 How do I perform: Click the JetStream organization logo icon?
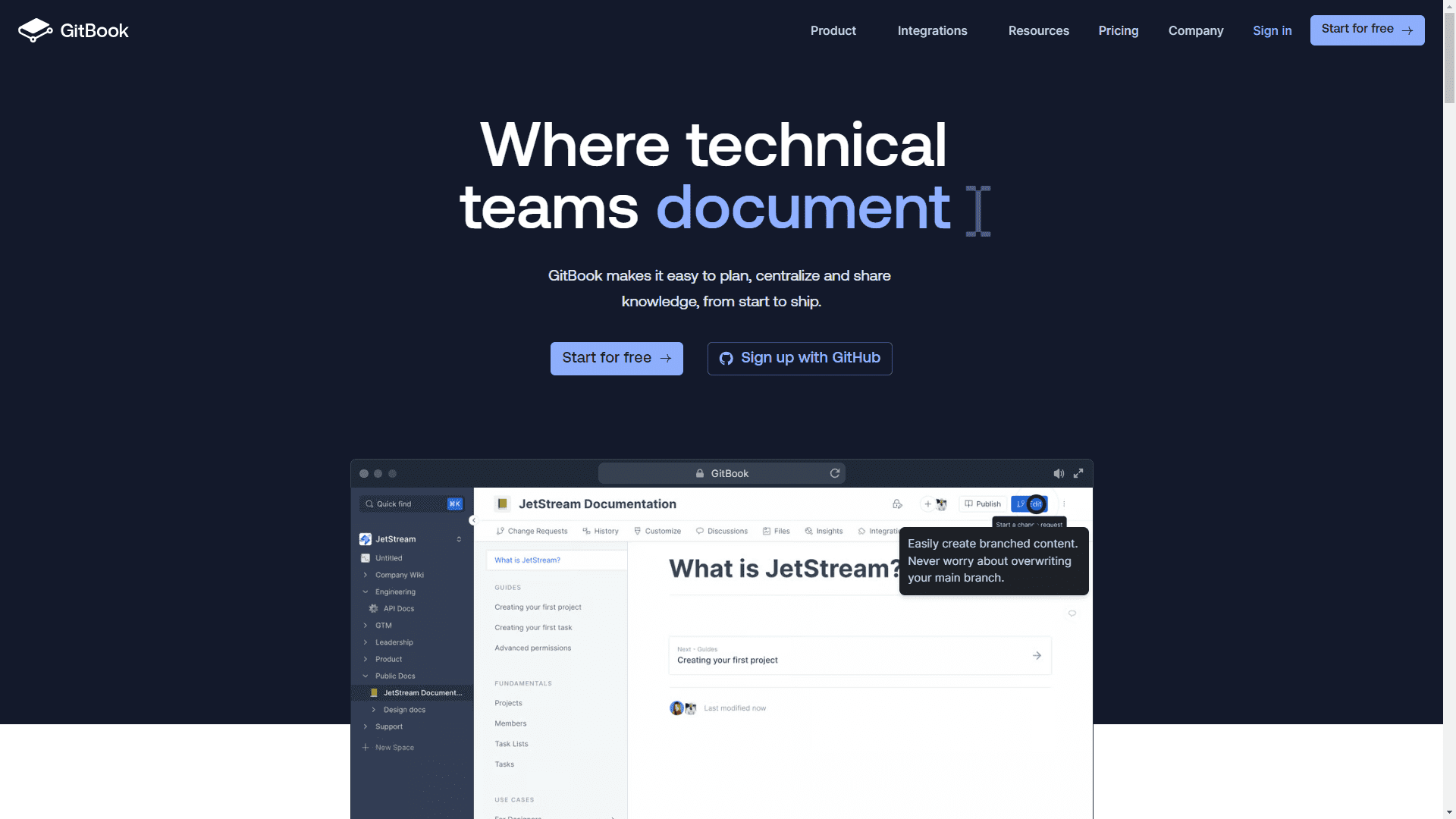pyautogui.click(x=366, y=539)
